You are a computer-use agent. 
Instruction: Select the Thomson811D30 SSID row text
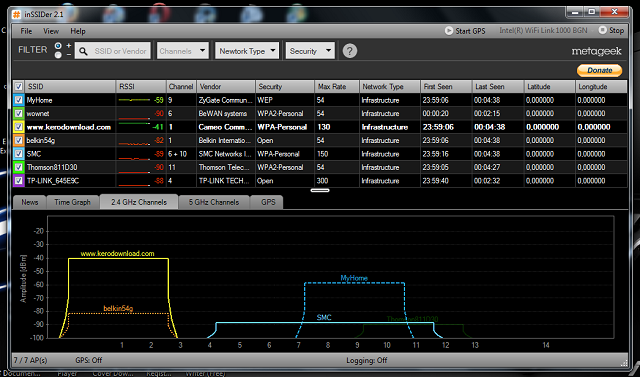pyautogui.click(x=52, y=167)
